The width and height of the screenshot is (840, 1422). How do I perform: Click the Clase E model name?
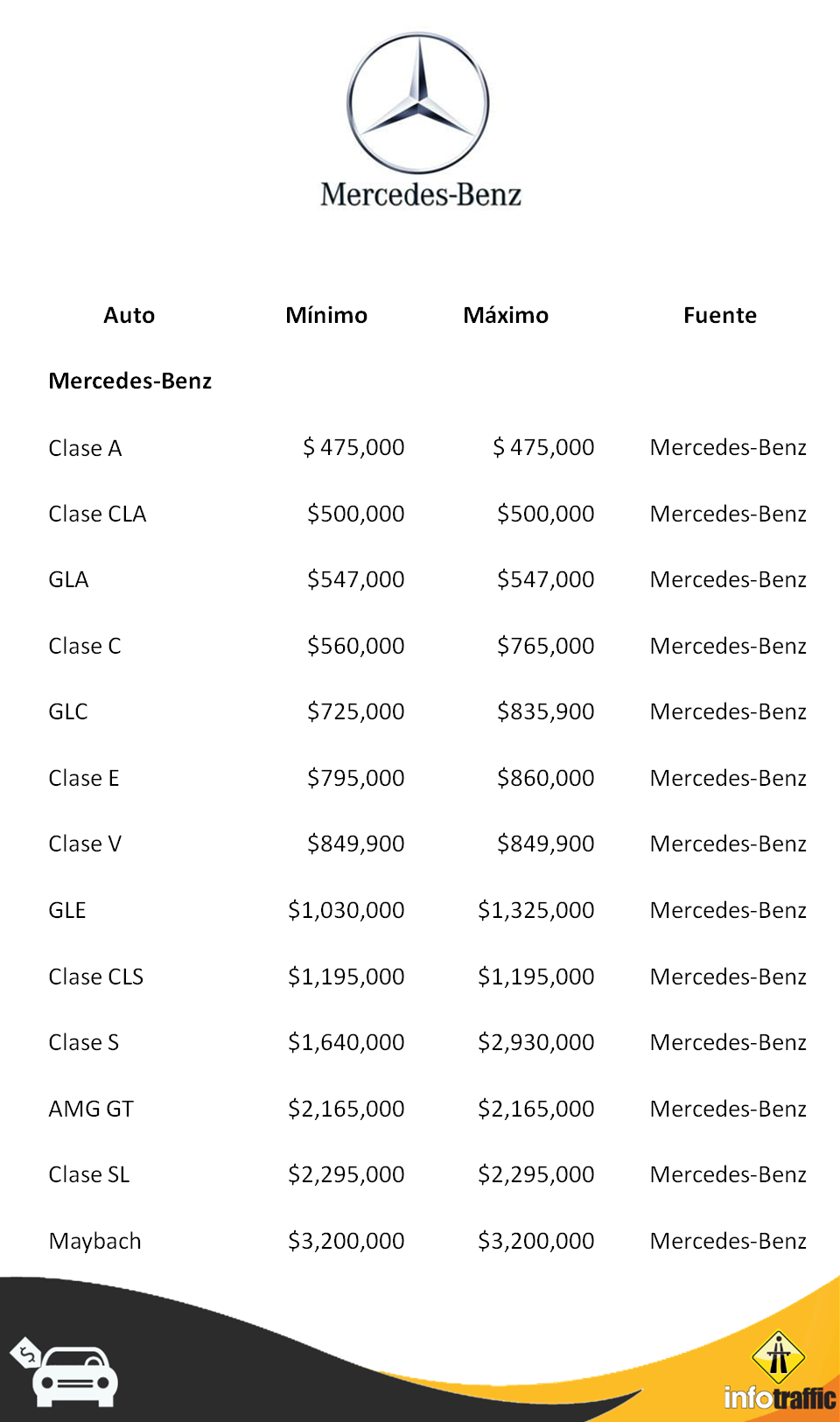coord(84,778)
